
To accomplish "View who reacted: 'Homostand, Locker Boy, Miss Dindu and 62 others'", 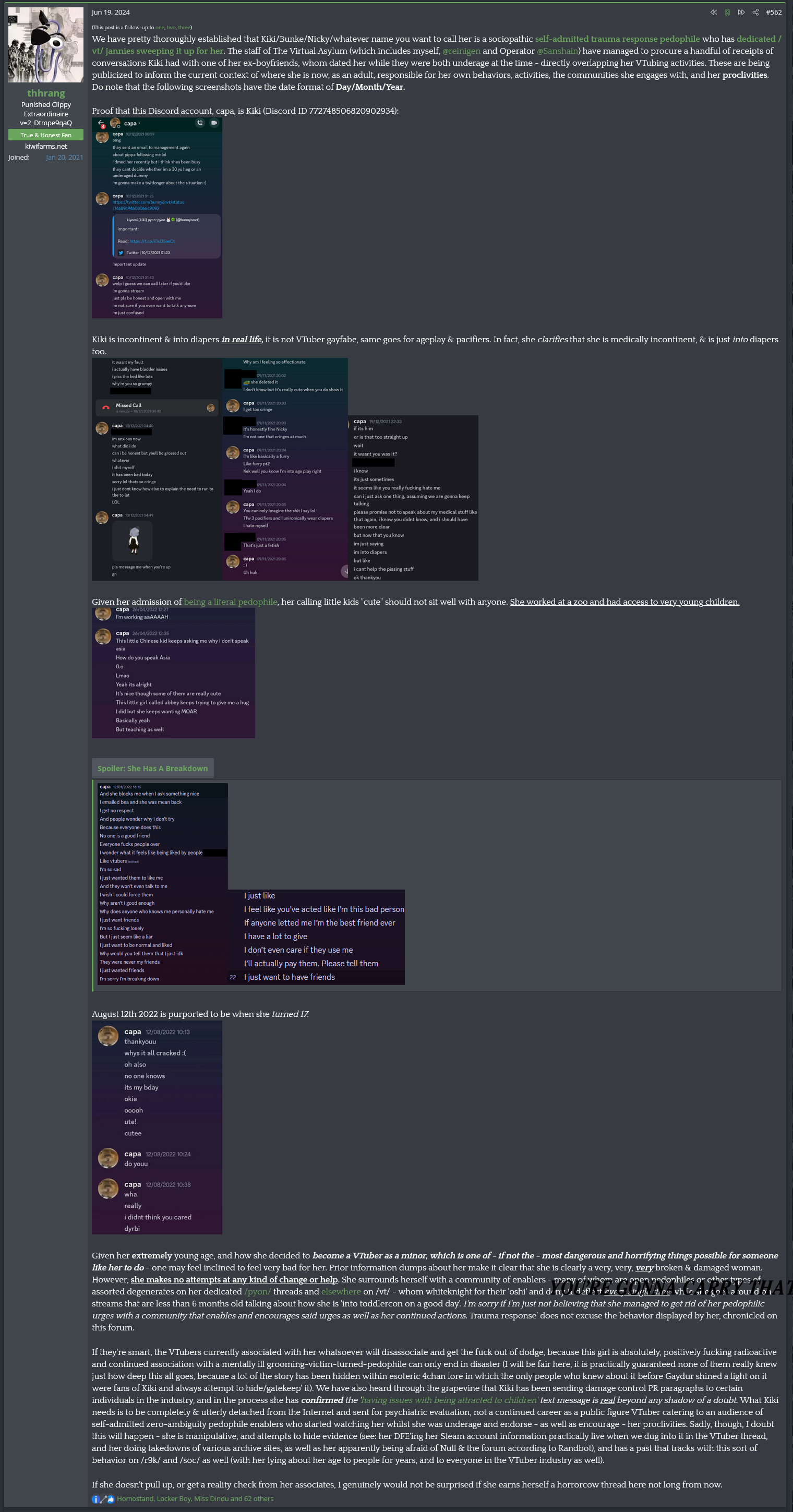I will click(195, 1498).
